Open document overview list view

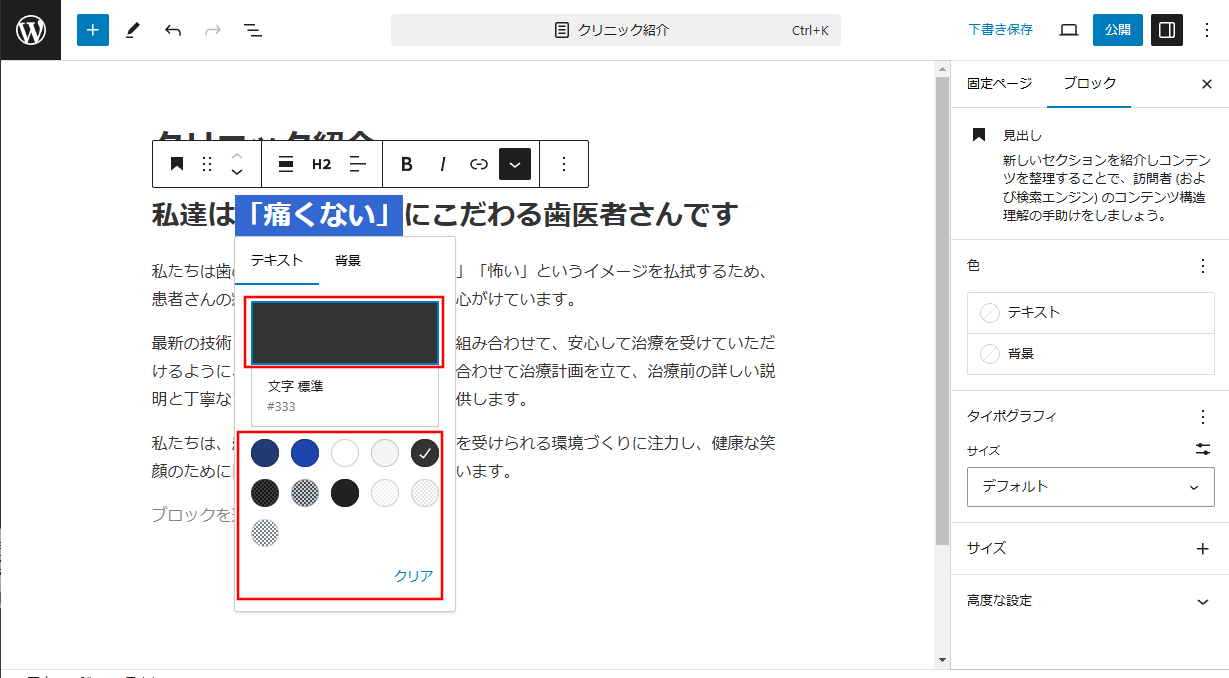point(253,30)
